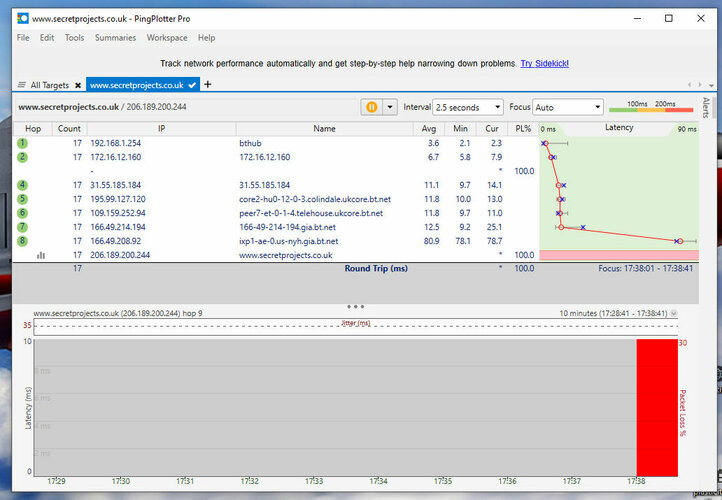Click the red packet loss bar in timeline
The width and height of the screenshot is (722, 500).
pyautogui.click(x=657, y=407)
